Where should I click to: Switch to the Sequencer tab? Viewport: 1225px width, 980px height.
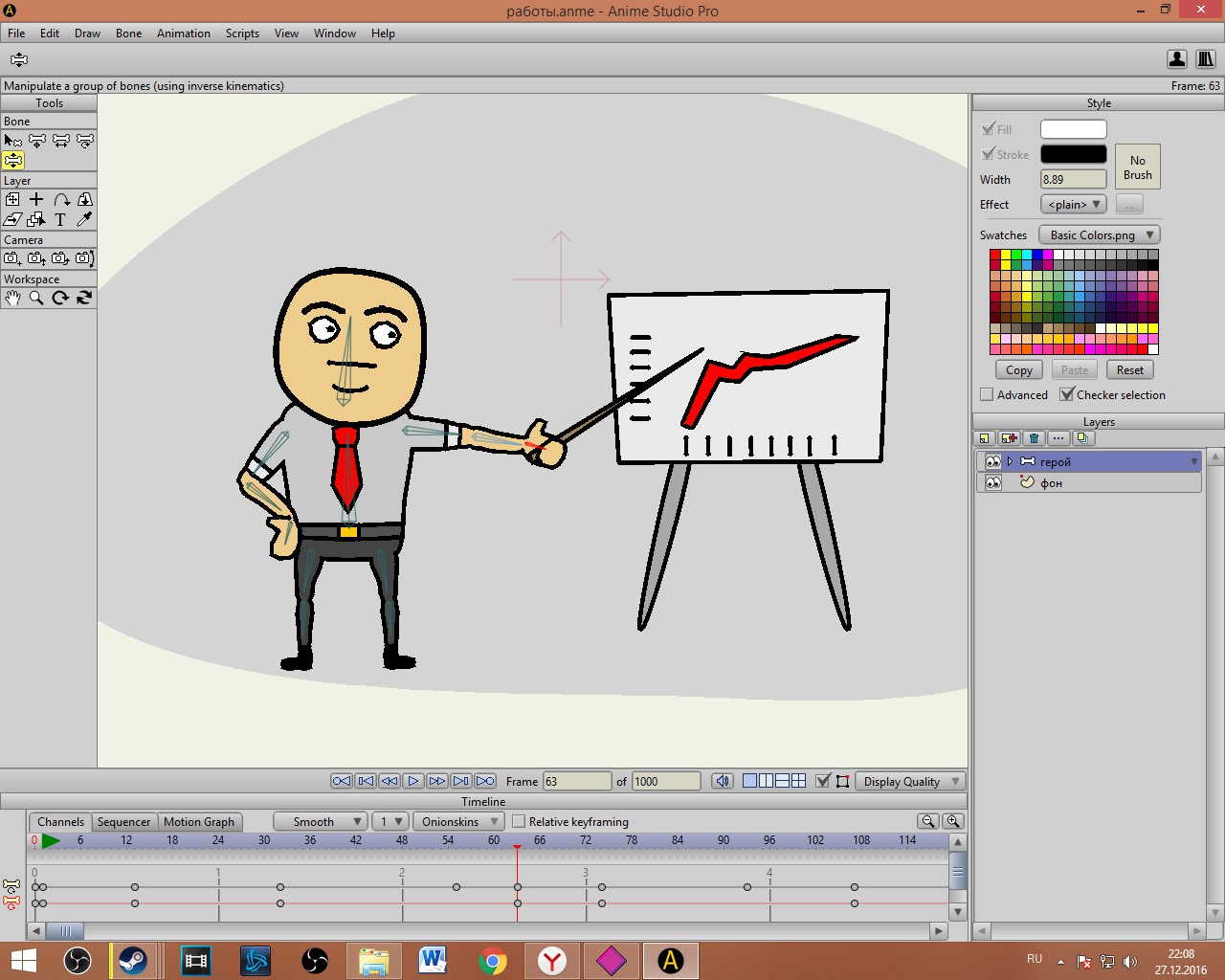pos(123,821)
